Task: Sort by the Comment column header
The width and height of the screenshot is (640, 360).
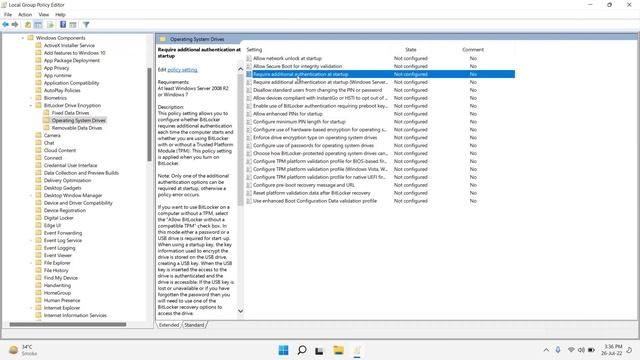Action: coord(473,49)
